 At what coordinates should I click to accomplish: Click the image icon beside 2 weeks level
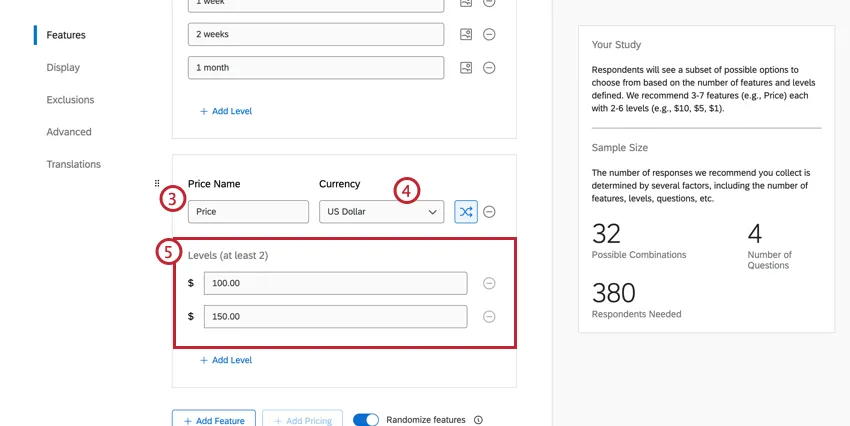[466, 34]
